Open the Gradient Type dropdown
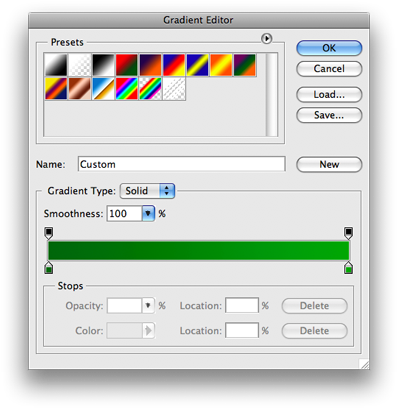Screen dimensions: 397x408 (147, 191)
